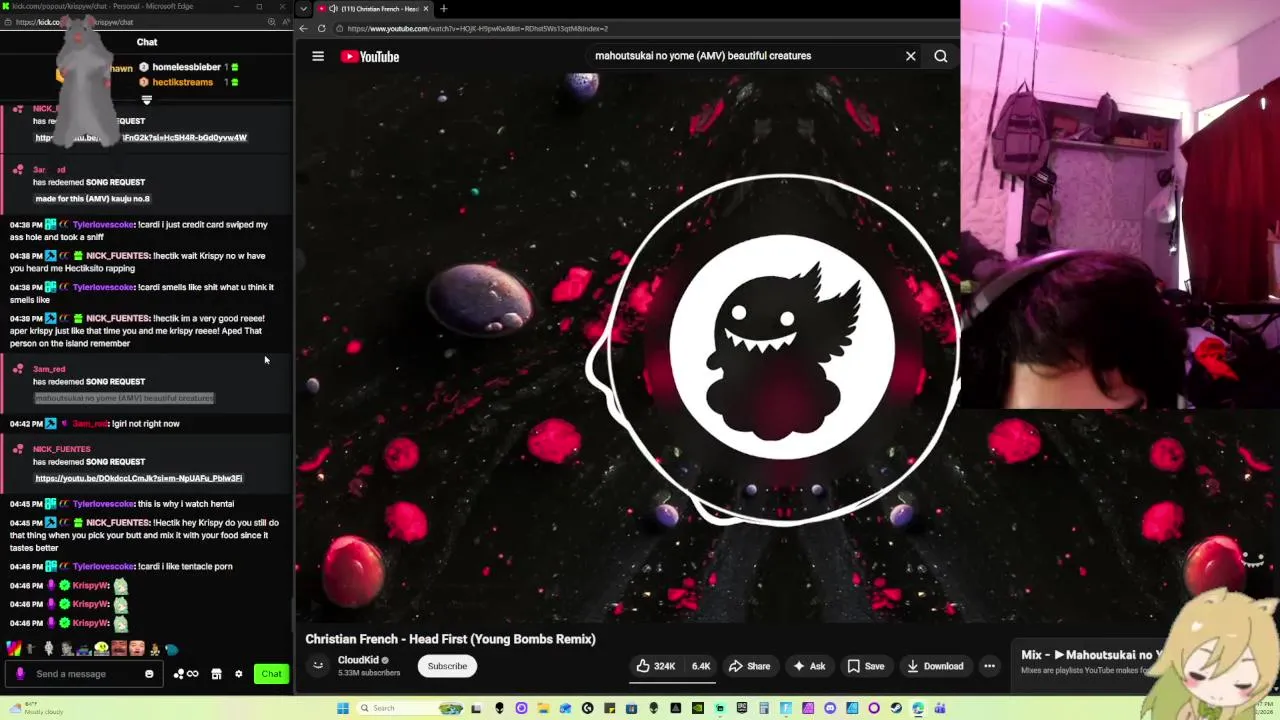Close the Christian French YouTube tab
The width and height of the screenshot is (1280, 720).
pyautogui.click(x=425, y=9)
